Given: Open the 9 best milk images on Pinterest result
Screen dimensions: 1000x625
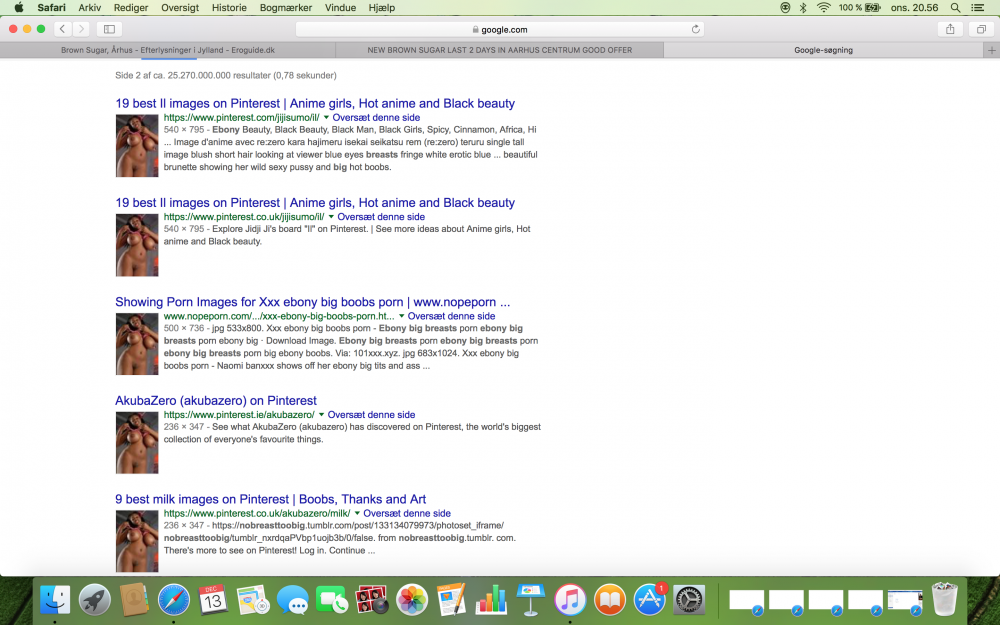Looking at the screenshot, I should (x=270, y=499).
